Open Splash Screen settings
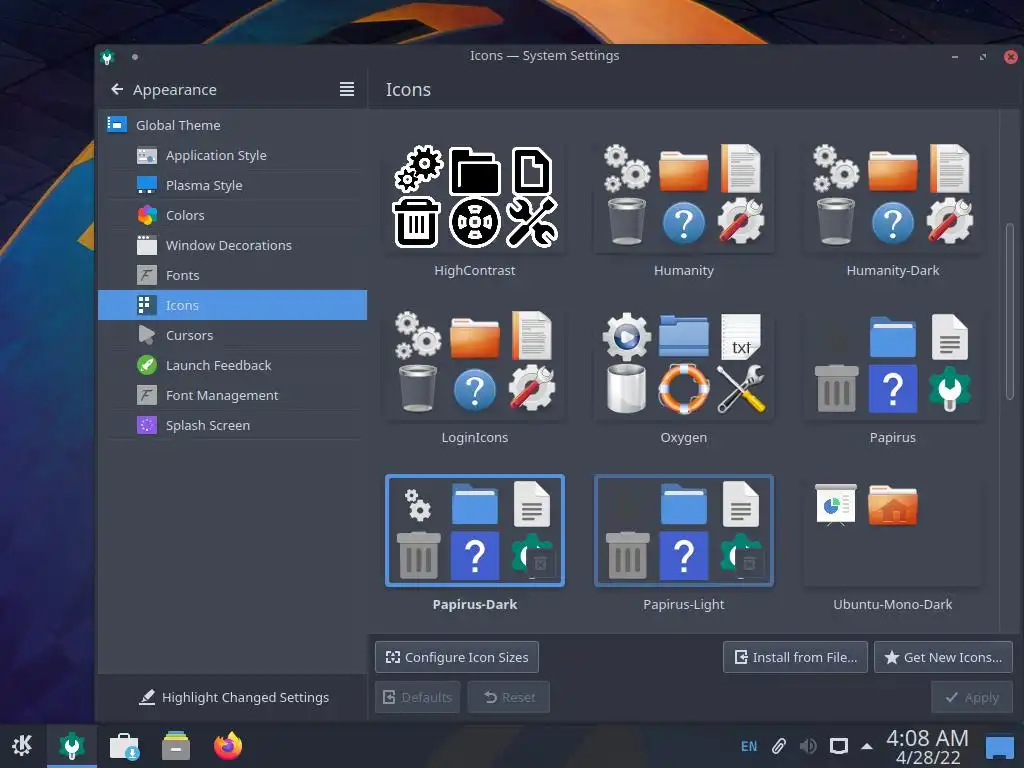The height and width of the screenshot is (768, 1024). [x=232, y=425]
